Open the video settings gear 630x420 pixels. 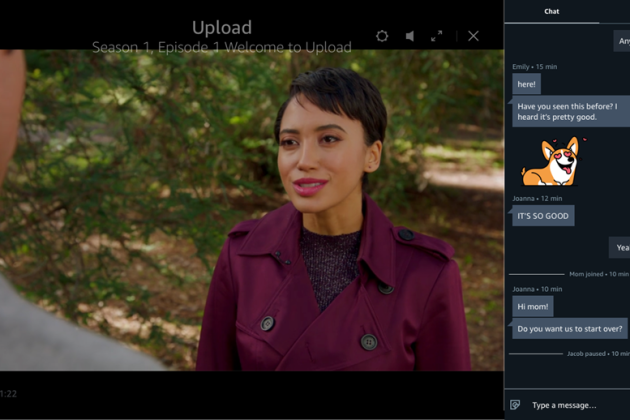(x=382, y=36)
